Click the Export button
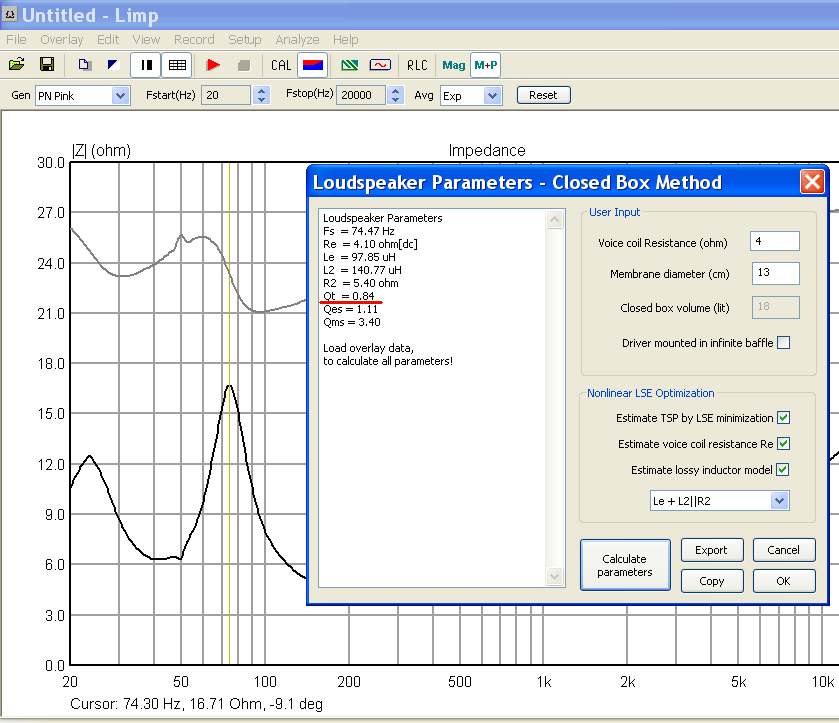 (x=711, y=550)
